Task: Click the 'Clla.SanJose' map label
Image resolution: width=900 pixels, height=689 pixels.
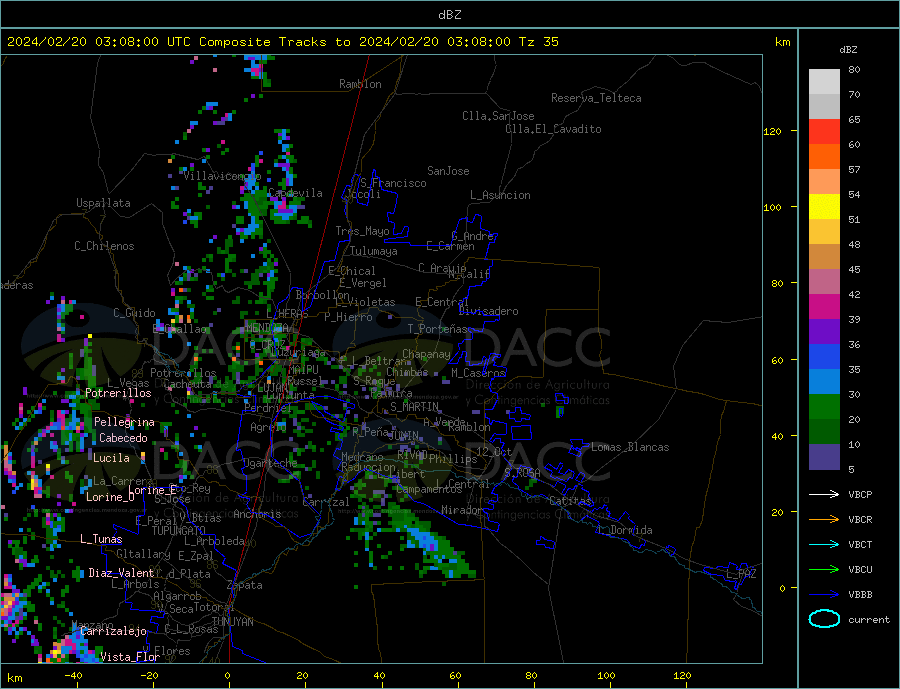Action: 498,116
